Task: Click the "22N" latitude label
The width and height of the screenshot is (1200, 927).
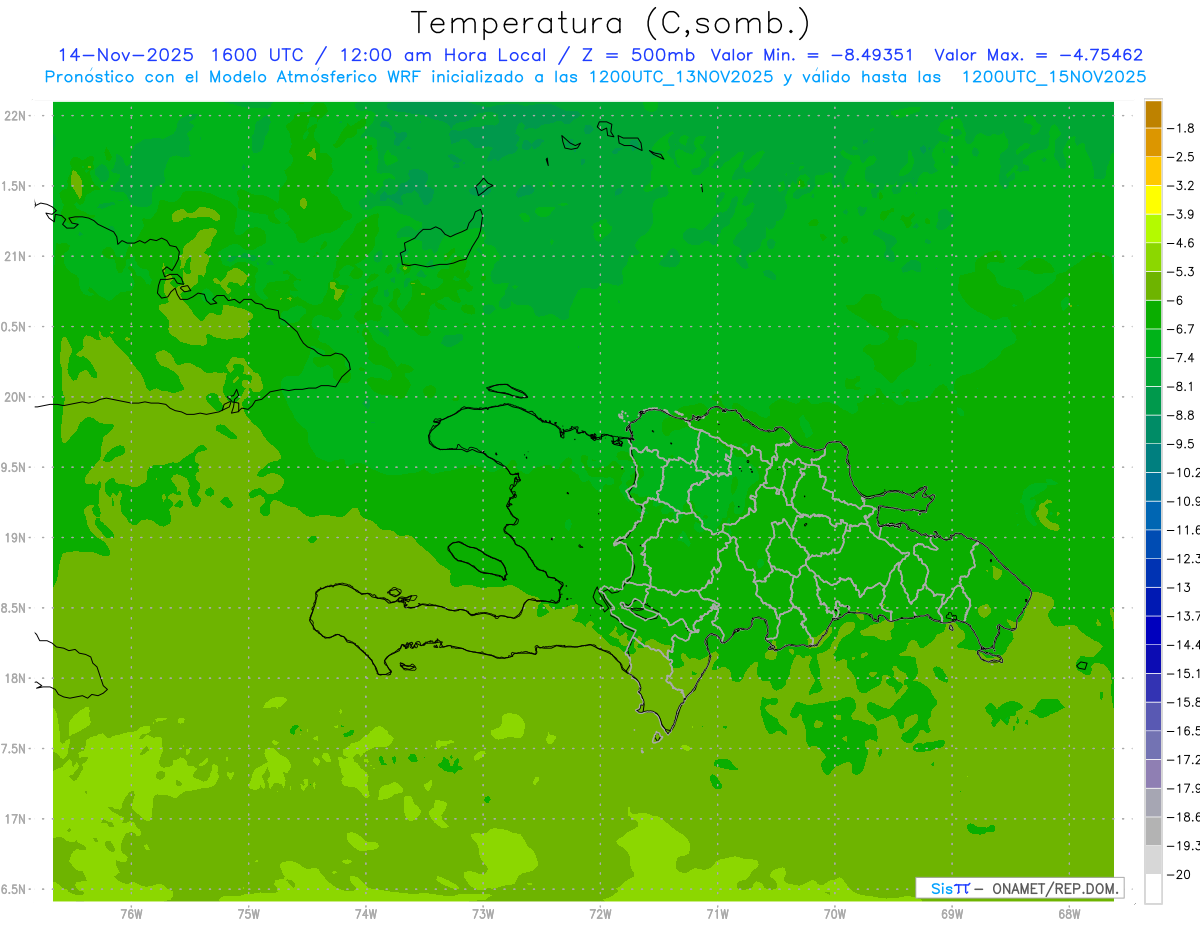Action: (15, 116)
